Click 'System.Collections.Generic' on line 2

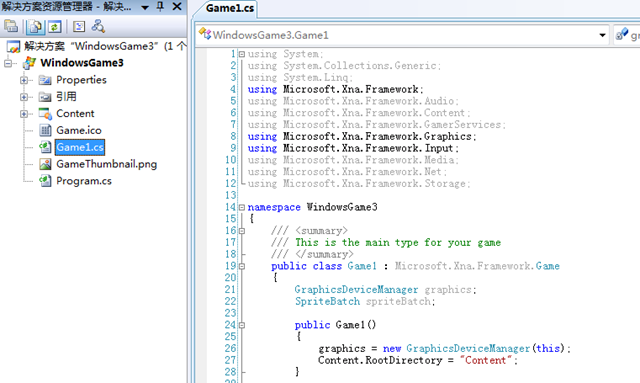click(x=360, y=66)
